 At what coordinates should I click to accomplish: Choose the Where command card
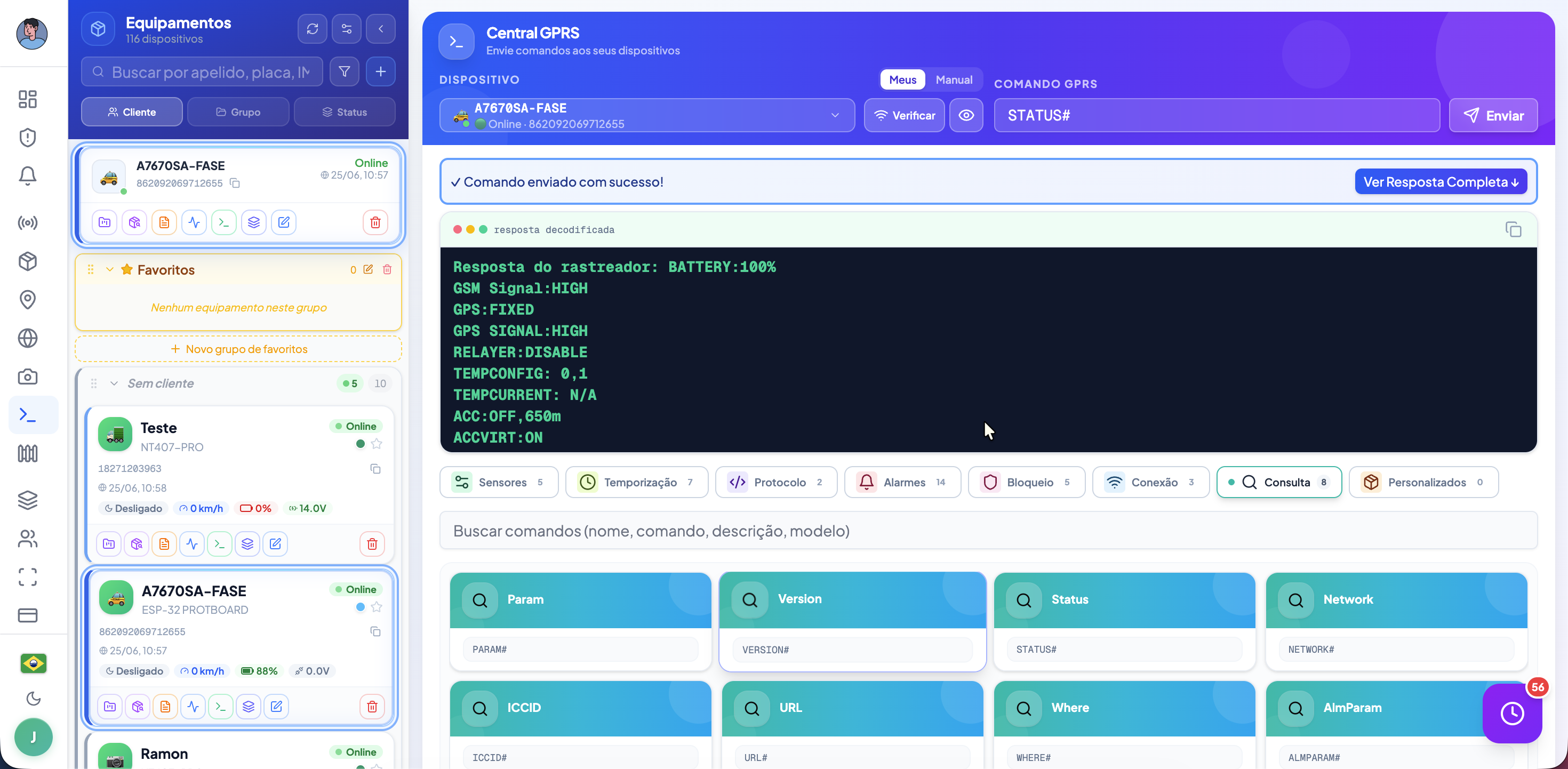1124,725
